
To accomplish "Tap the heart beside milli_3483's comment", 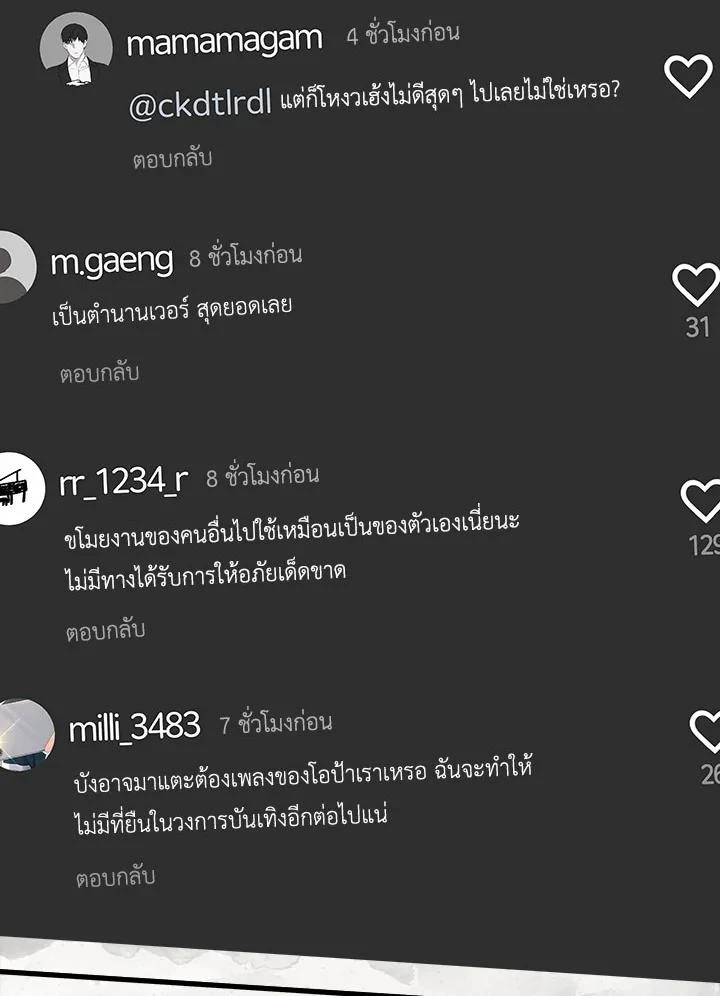I will [705, 731].
